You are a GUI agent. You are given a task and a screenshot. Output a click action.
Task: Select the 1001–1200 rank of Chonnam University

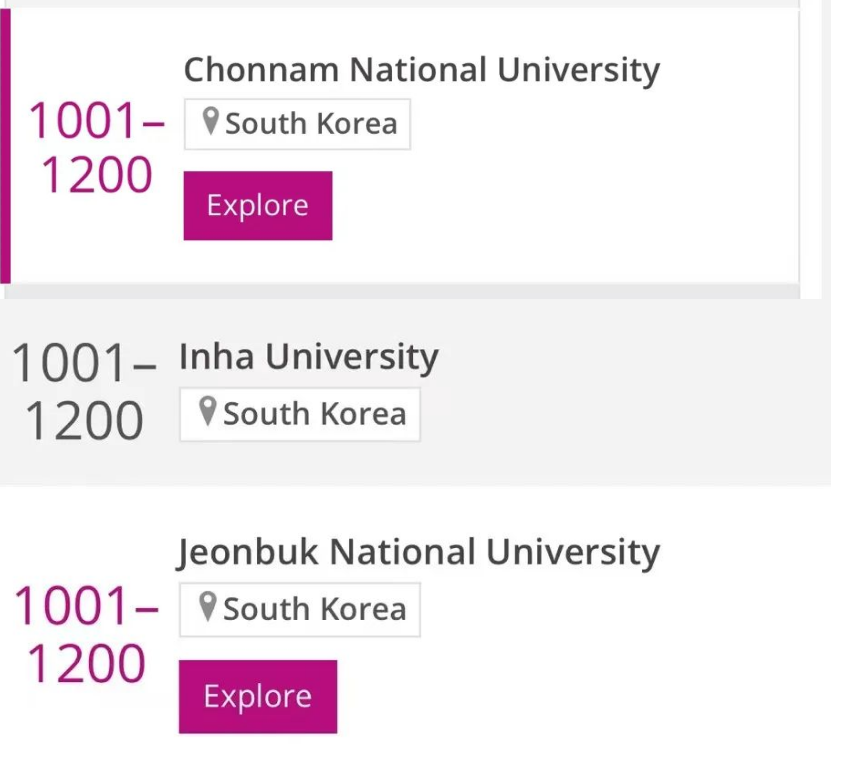coord(98,149)
